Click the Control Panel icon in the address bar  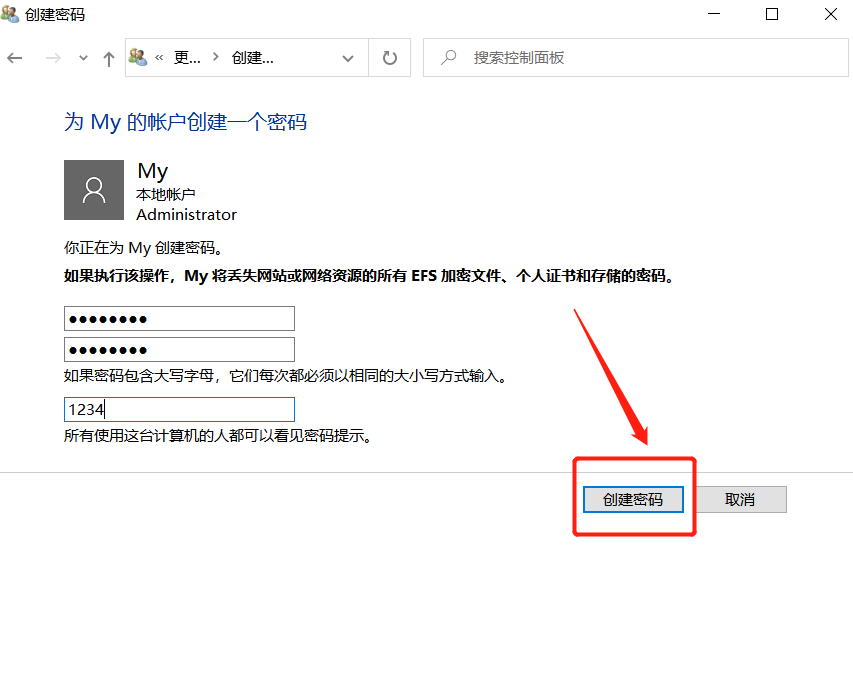[136, 57]
